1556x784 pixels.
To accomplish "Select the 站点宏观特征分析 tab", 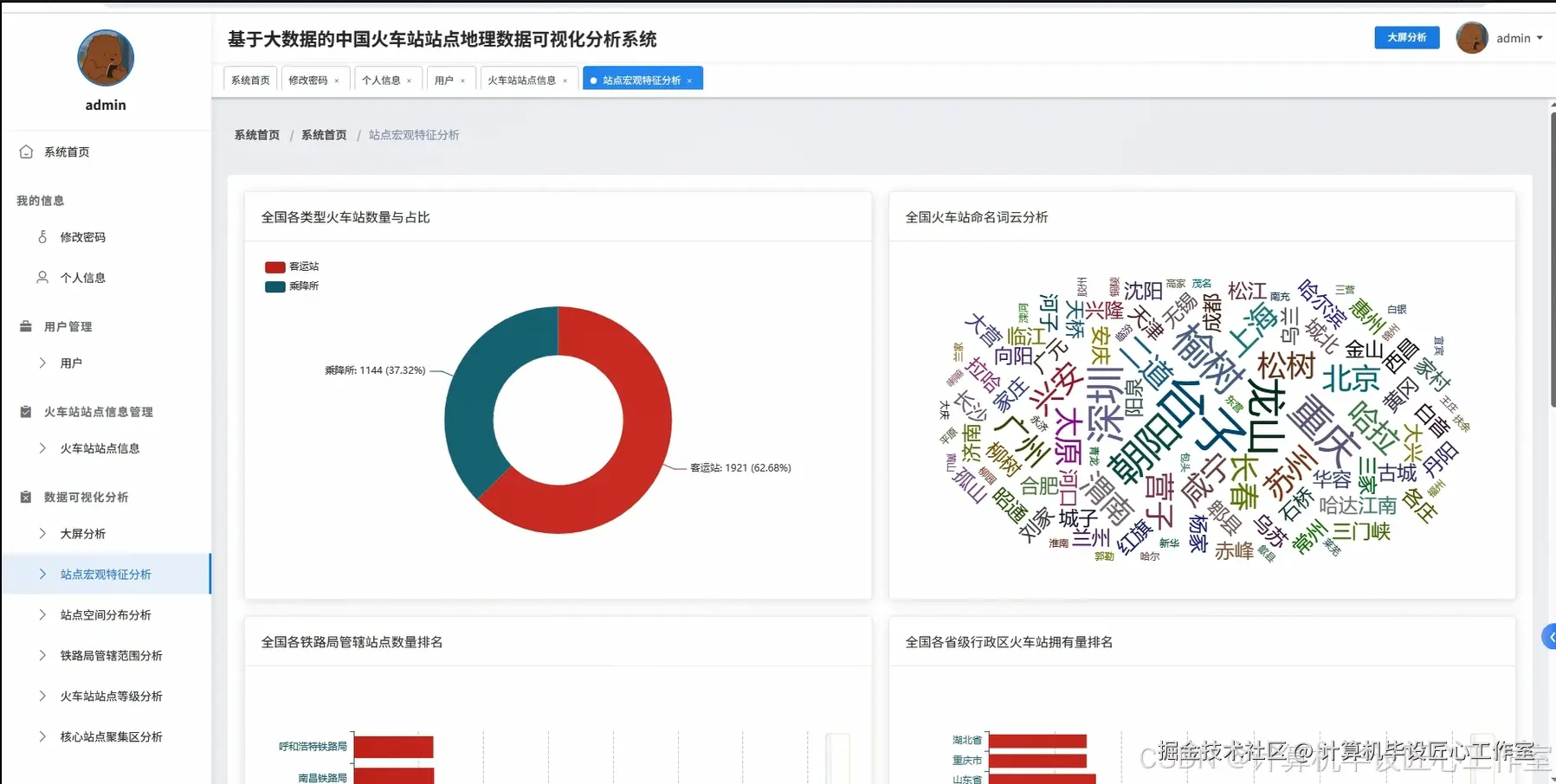I will tap(642, 80).
